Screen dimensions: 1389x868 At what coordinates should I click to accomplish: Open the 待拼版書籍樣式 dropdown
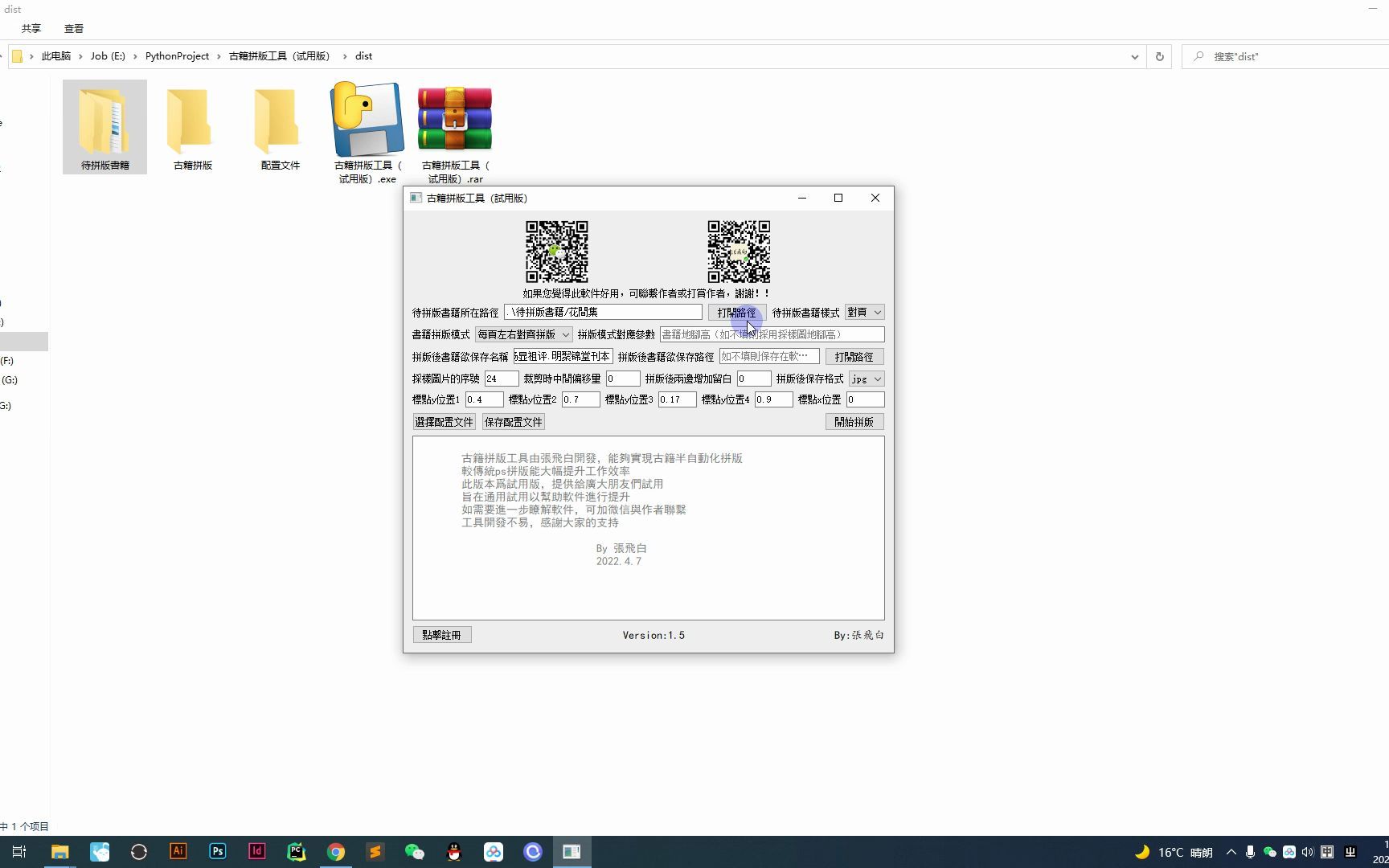pos(865,313)
